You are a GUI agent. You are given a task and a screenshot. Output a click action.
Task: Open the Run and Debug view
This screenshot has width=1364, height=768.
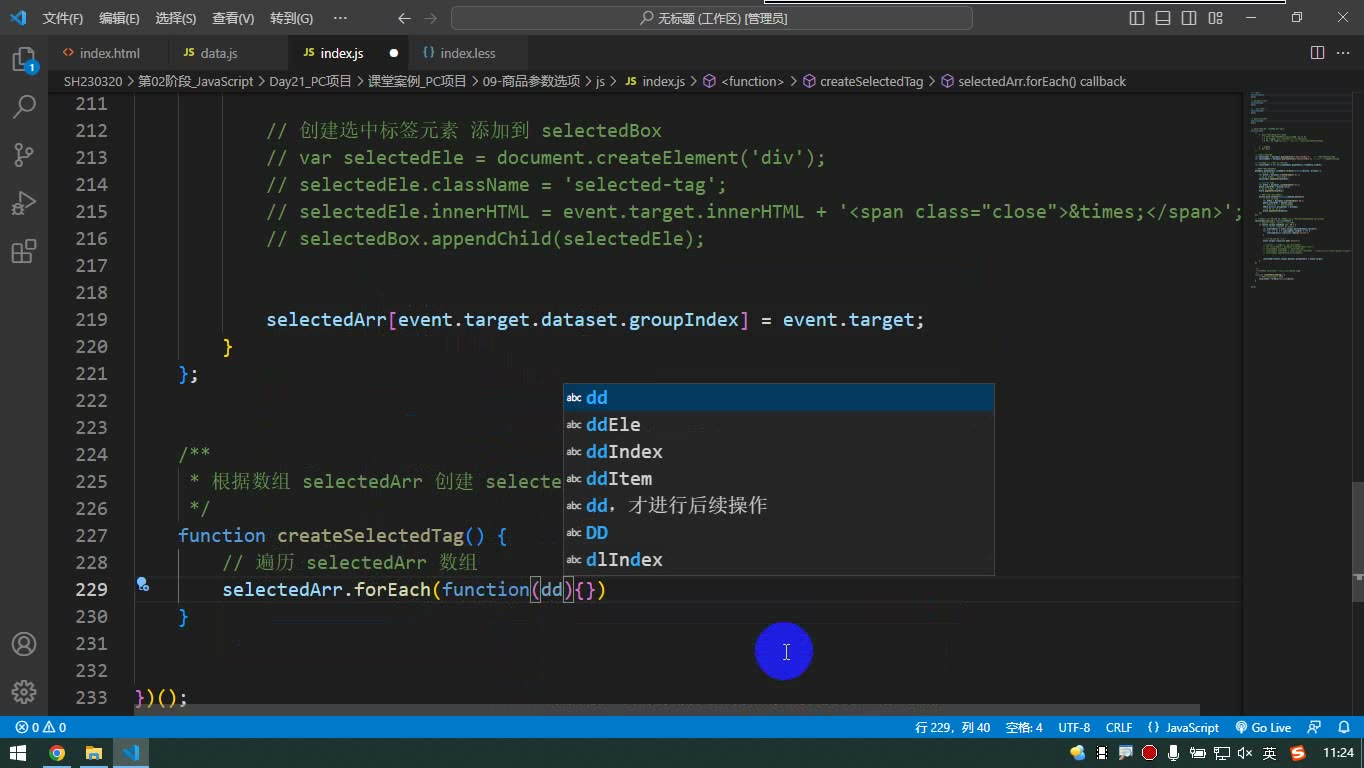(x=24, y=203)
